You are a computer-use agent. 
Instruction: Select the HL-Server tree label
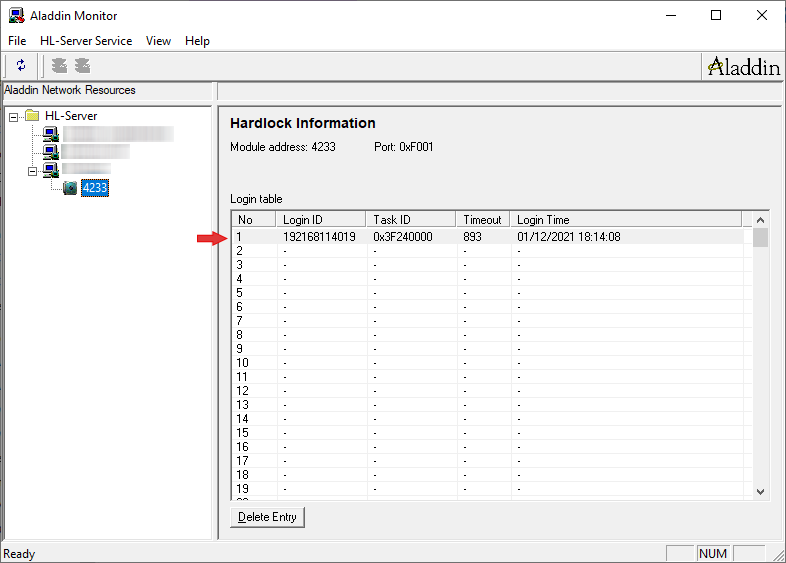(71, 116)
